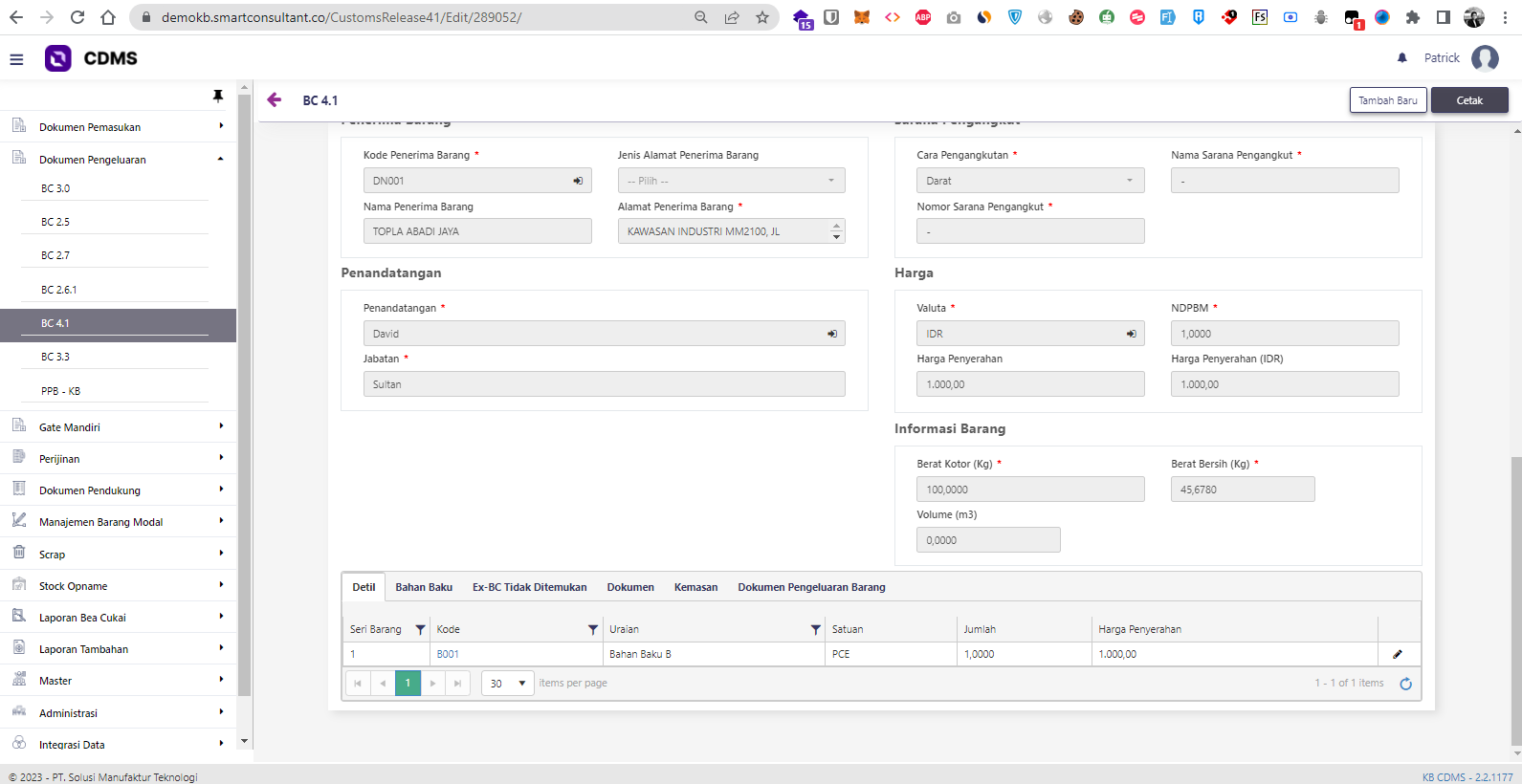Expand Dokumen Pemasukan menu

click(x=118, y=127)
